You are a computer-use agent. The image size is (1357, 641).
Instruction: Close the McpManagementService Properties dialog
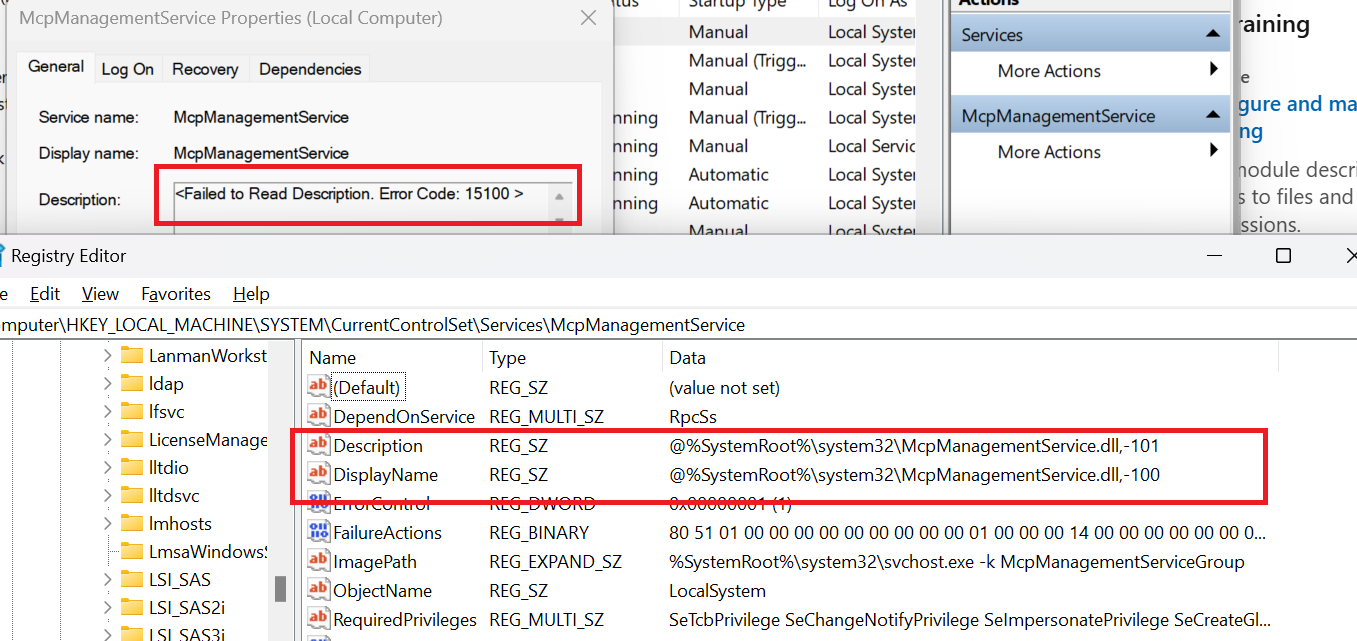(x=589, y=18)
